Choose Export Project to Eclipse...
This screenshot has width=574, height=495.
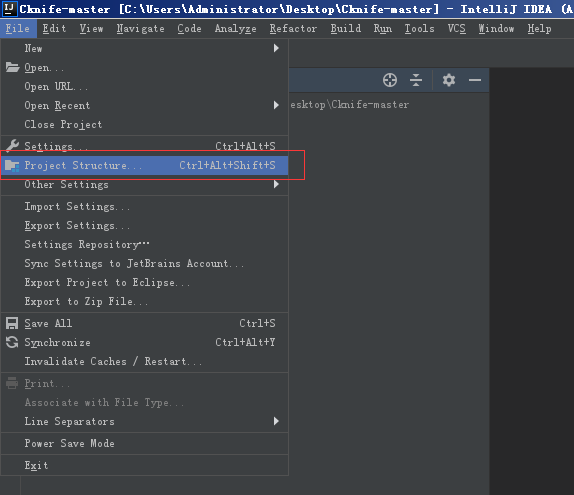pos(144,283)
